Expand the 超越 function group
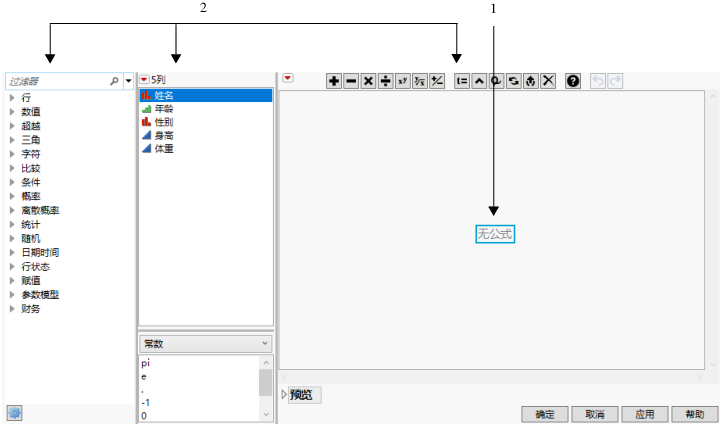 coord(12,126)
